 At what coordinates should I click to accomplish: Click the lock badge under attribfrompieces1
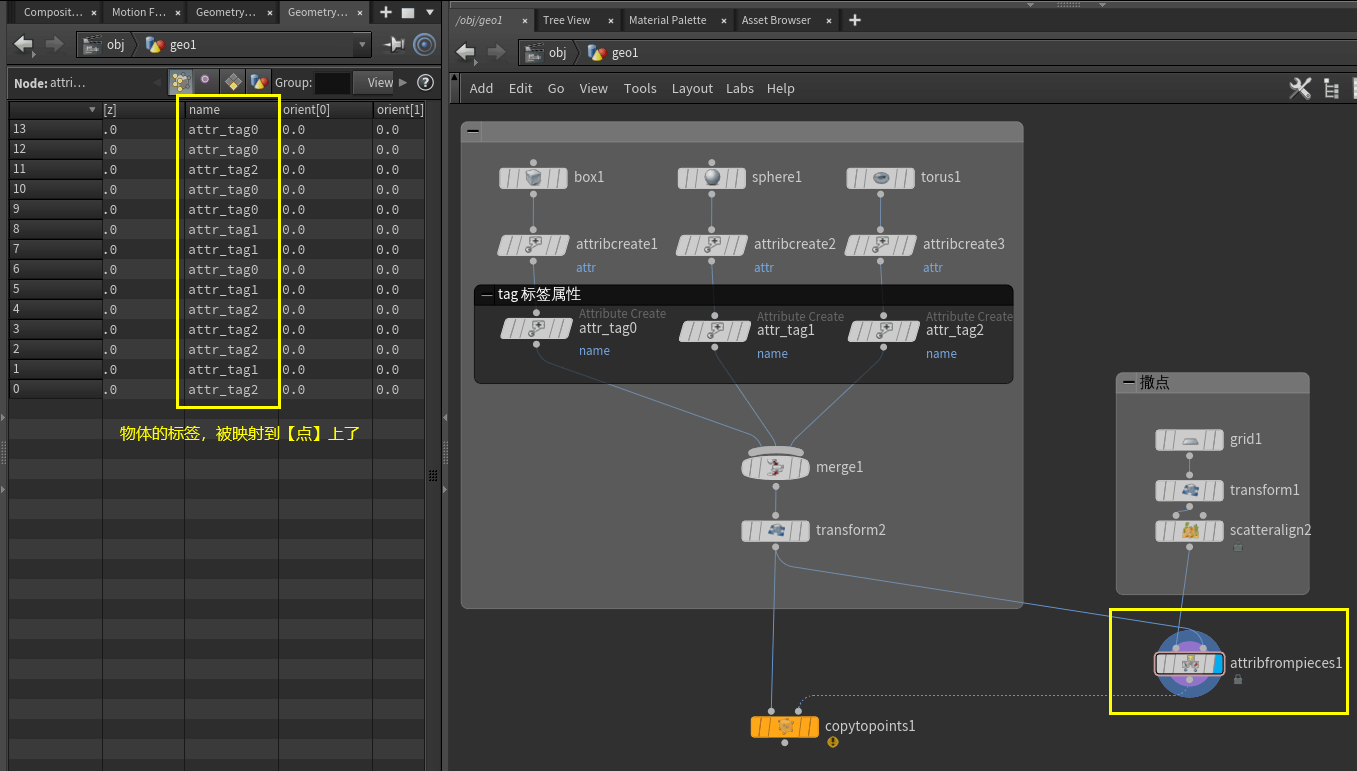tap(1238, 680)
